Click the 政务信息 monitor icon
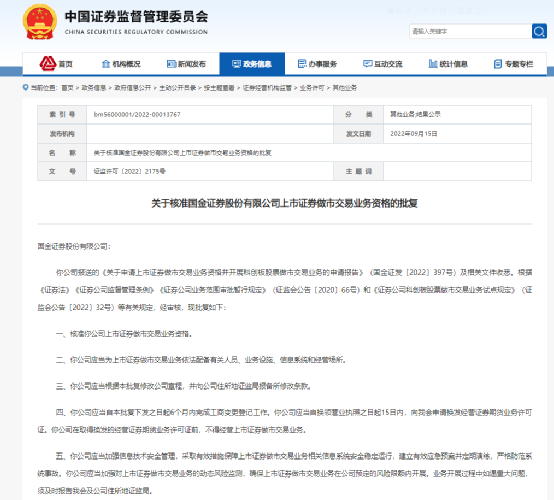Image resolution: width=554 pixels, height=500 pixels. (x=236, y=64)
